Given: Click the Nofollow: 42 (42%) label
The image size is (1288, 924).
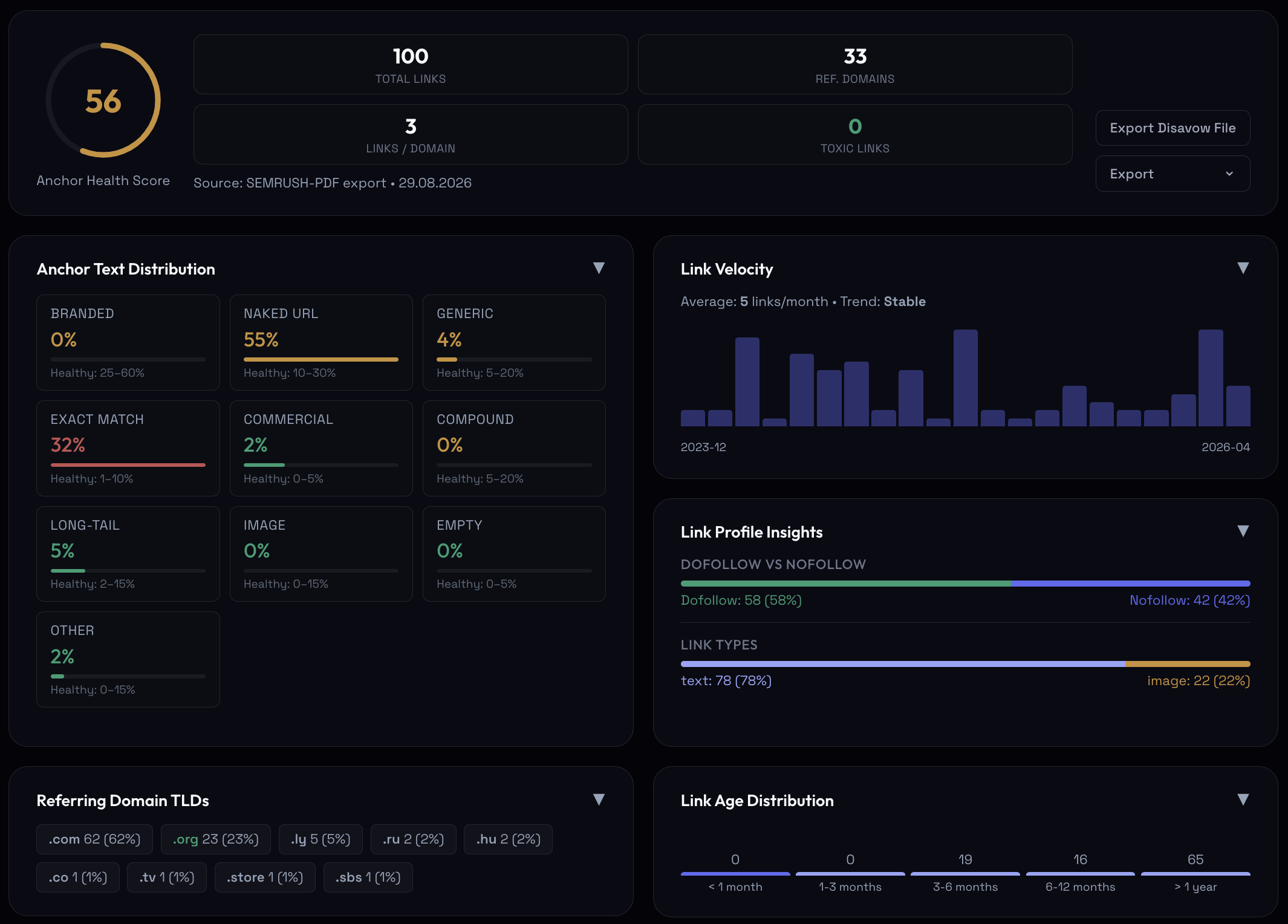Looking at the screenshot, I should (x=1189, y=600).
